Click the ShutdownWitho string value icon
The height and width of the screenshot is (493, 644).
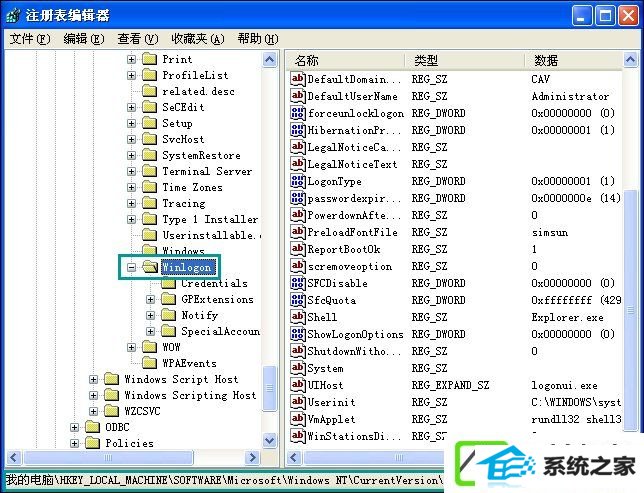pos(298,351)
